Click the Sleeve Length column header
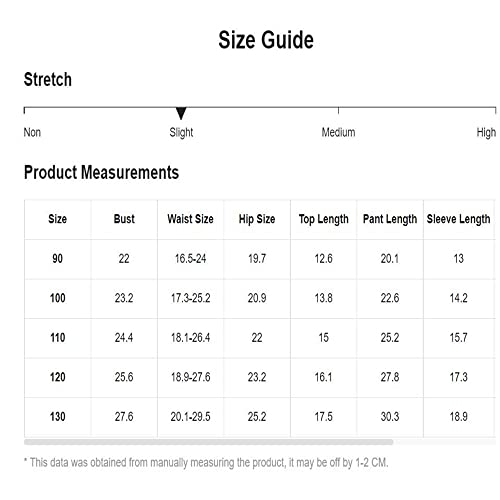The image size is (500, 500). point(458,219)
